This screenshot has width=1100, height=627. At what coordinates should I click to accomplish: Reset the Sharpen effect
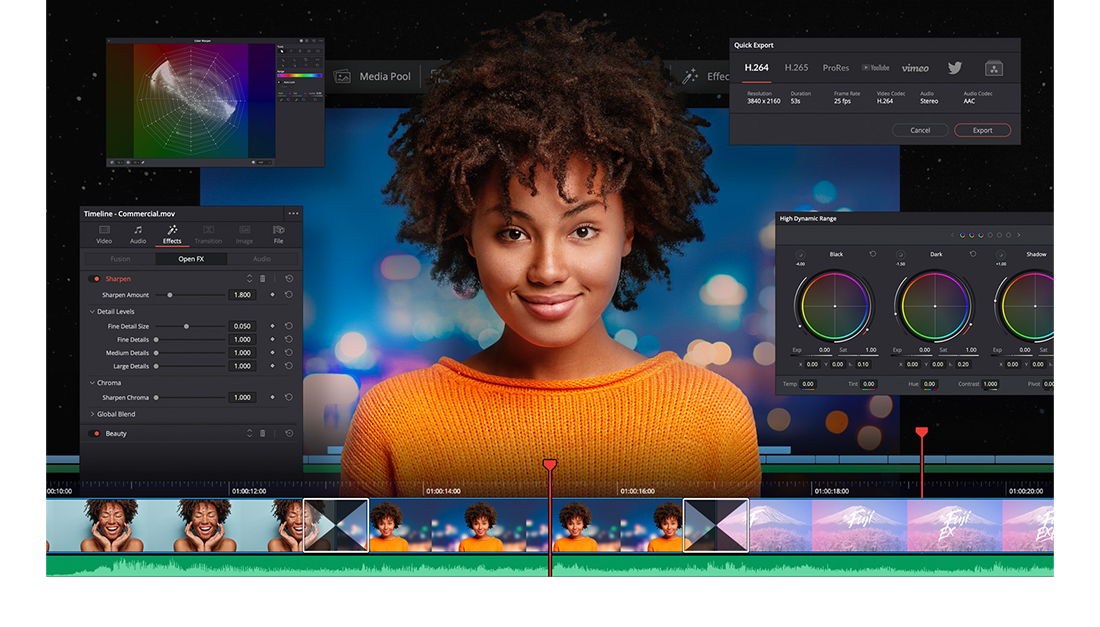pos(289,278)
